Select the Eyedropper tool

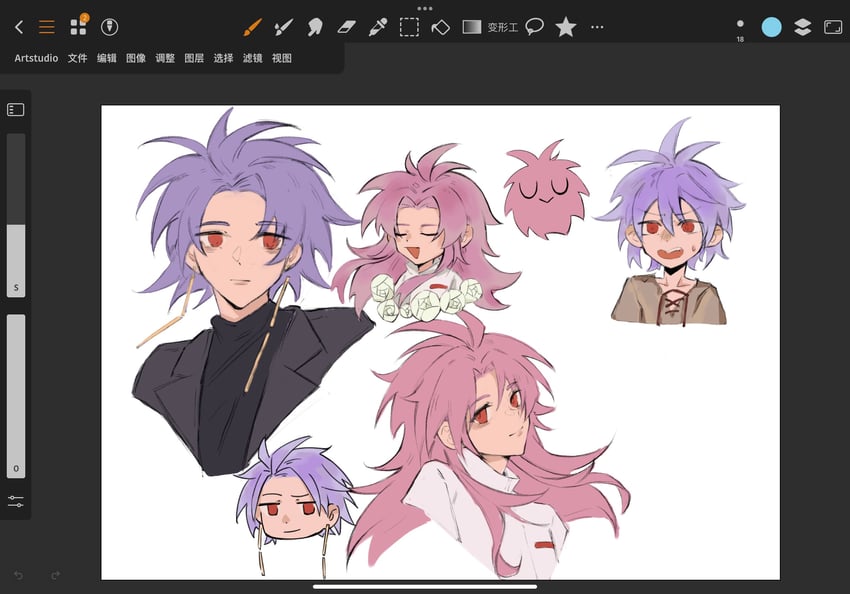tap(378, 27)
